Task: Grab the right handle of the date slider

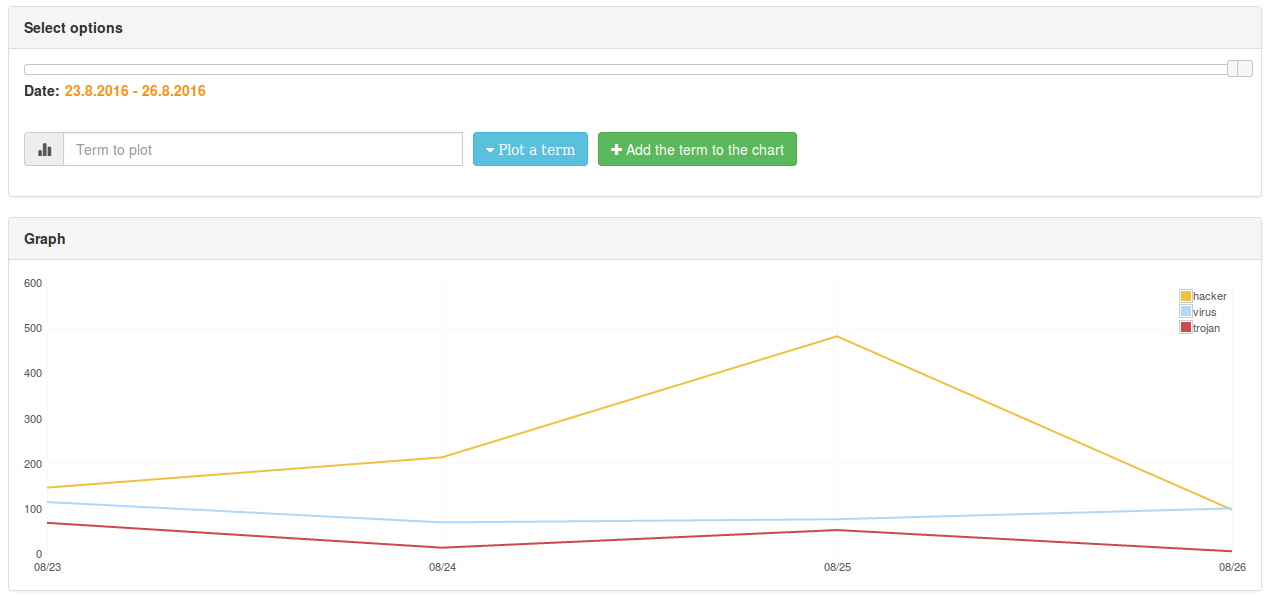Action: point(1246,68)
